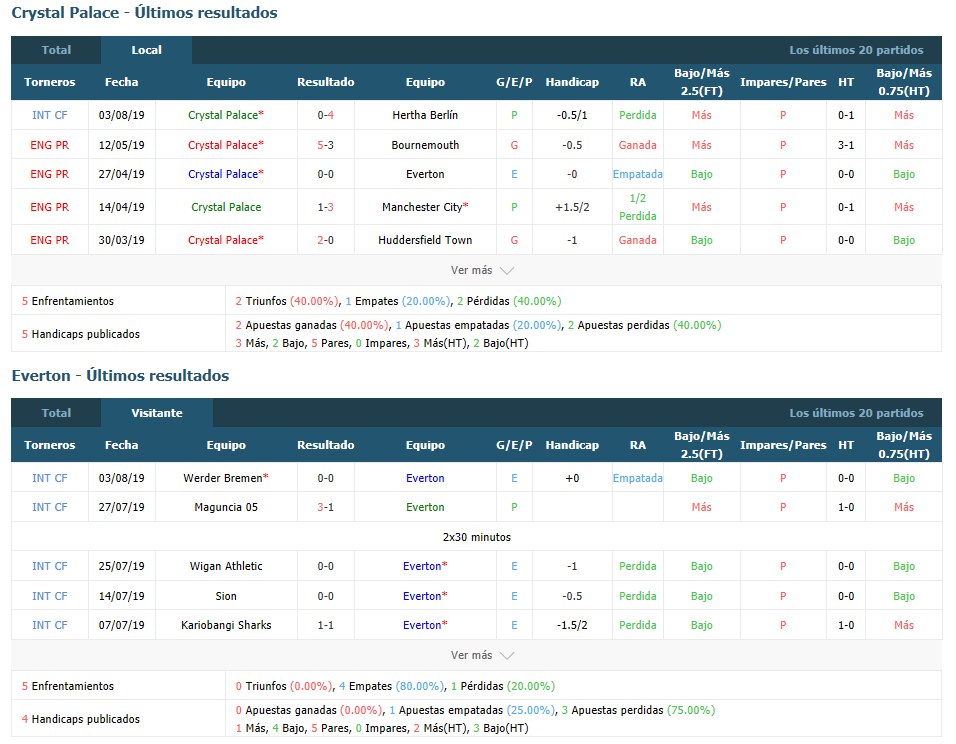Open Maguncia 05 team link
956x744 pixels.
click(226, 507)
